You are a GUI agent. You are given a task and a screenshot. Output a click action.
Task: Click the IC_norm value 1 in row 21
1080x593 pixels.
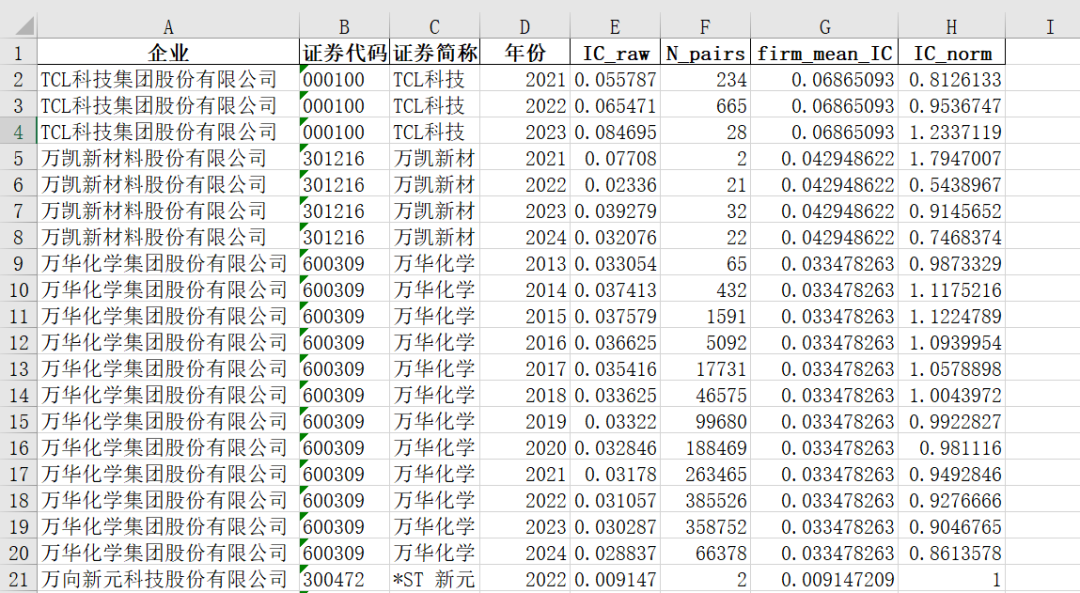[x=948, y=578]
